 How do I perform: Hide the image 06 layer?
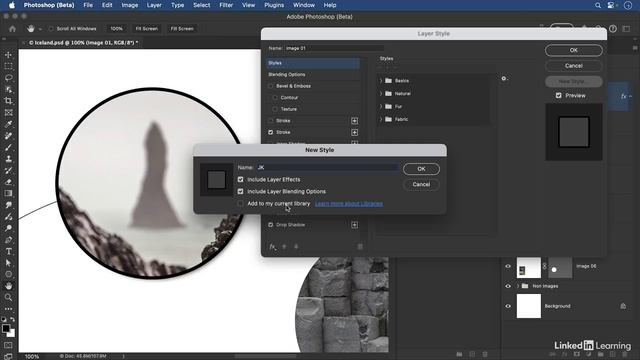tap(508, 266)
